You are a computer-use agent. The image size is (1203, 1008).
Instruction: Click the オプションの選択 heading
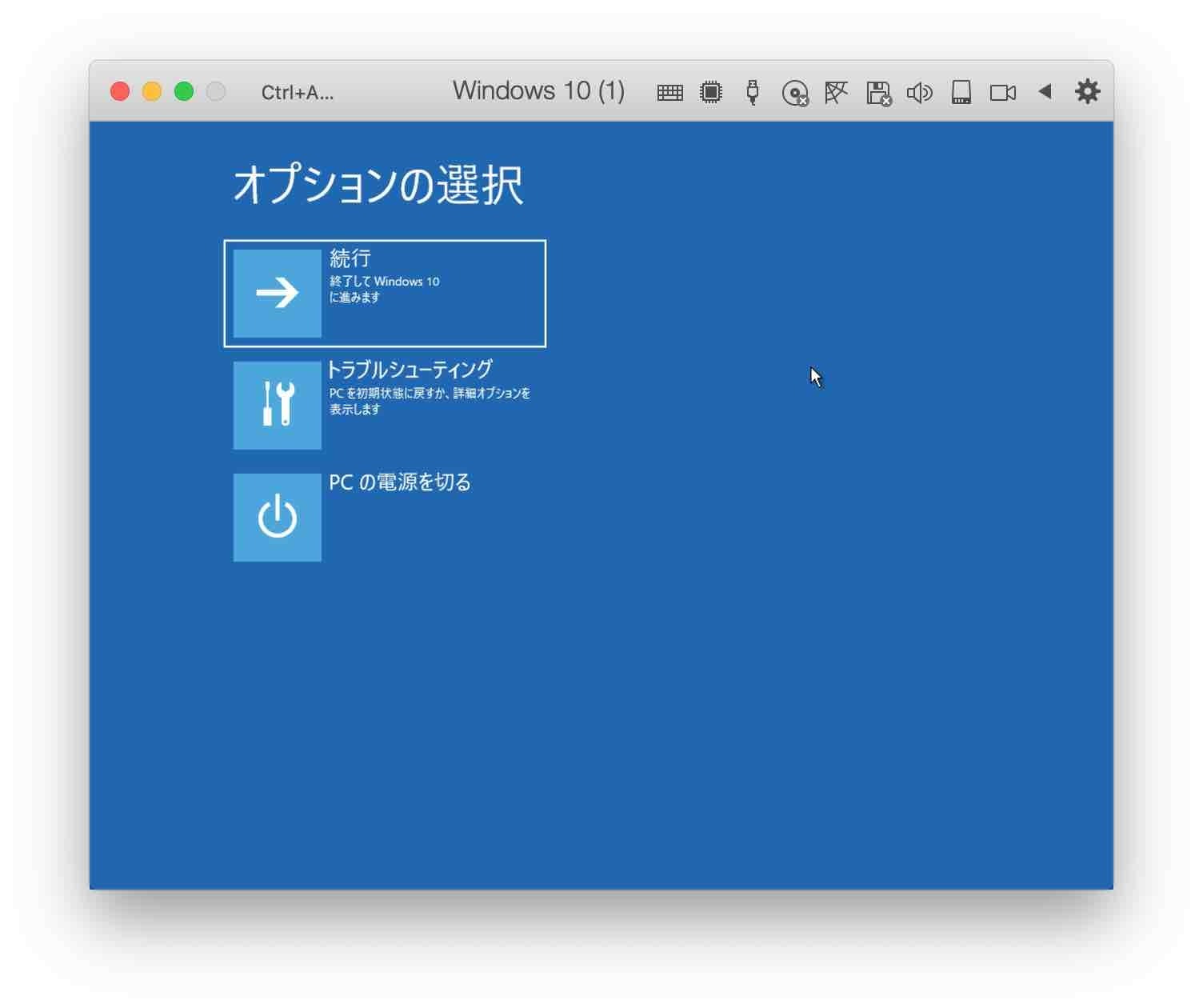378,185
